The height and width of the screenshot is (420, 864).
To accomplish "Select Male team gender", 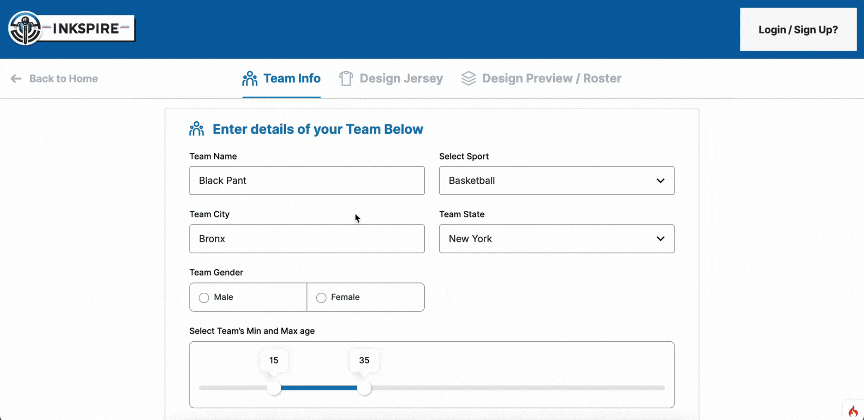I will (x=205, y=297).
